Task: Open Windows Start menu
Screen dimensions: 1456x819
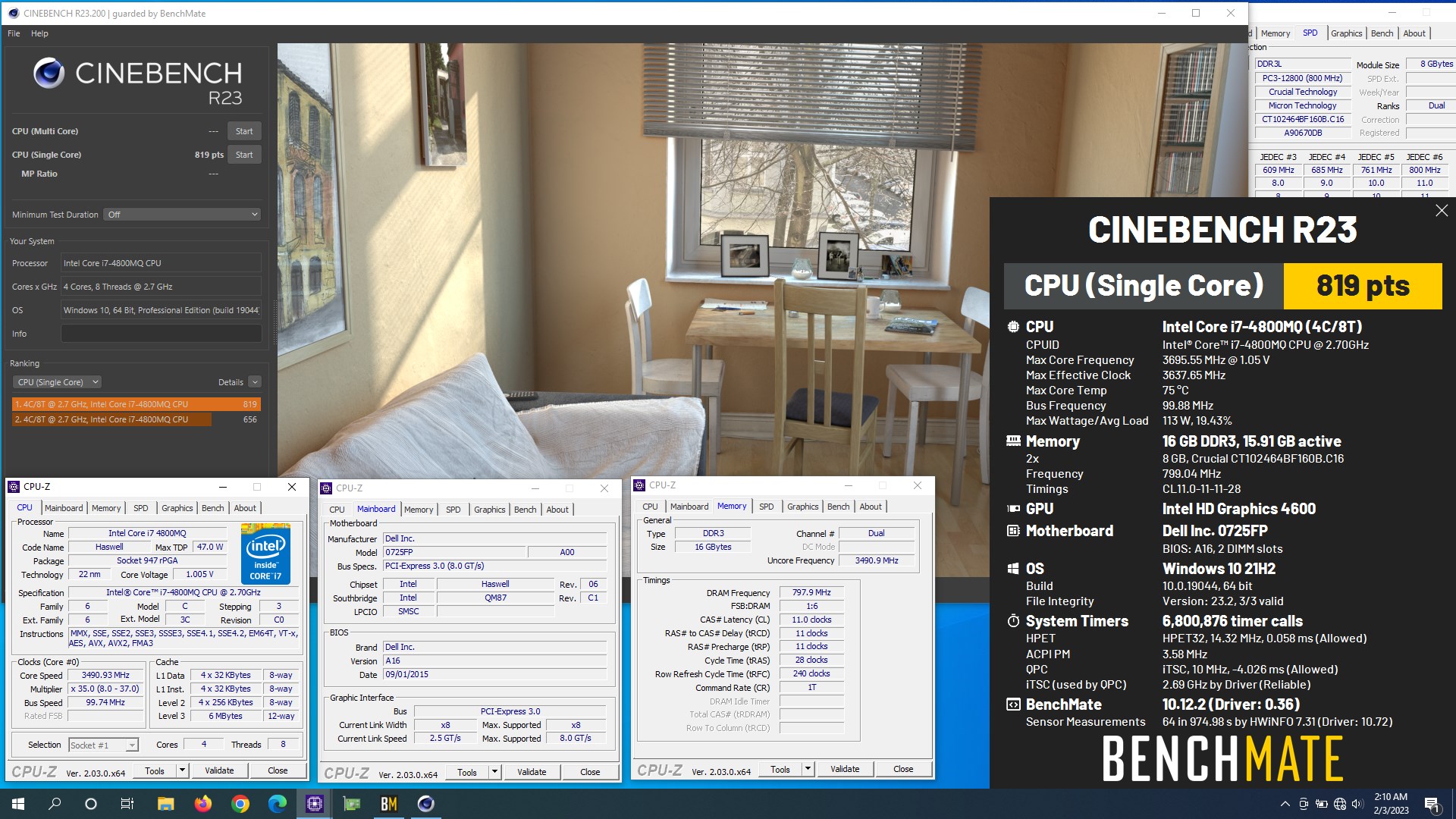Action: click(x=18, y=804)
